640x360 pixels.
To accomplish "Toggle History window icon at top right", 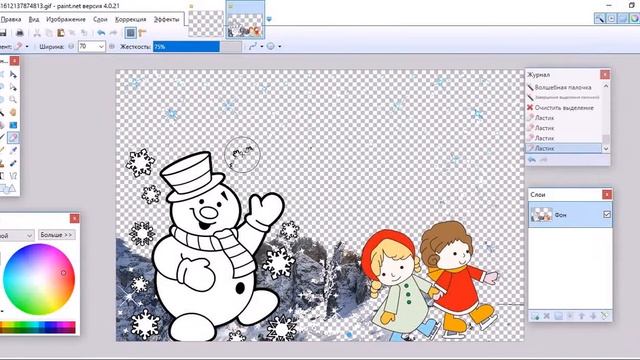I will pos(611,18).
